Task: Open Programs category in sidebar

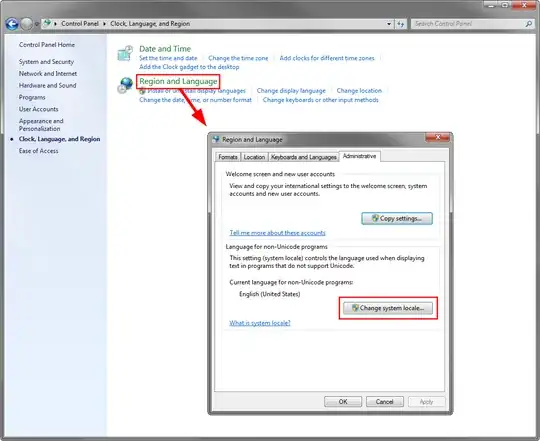Action: point(32,97)
